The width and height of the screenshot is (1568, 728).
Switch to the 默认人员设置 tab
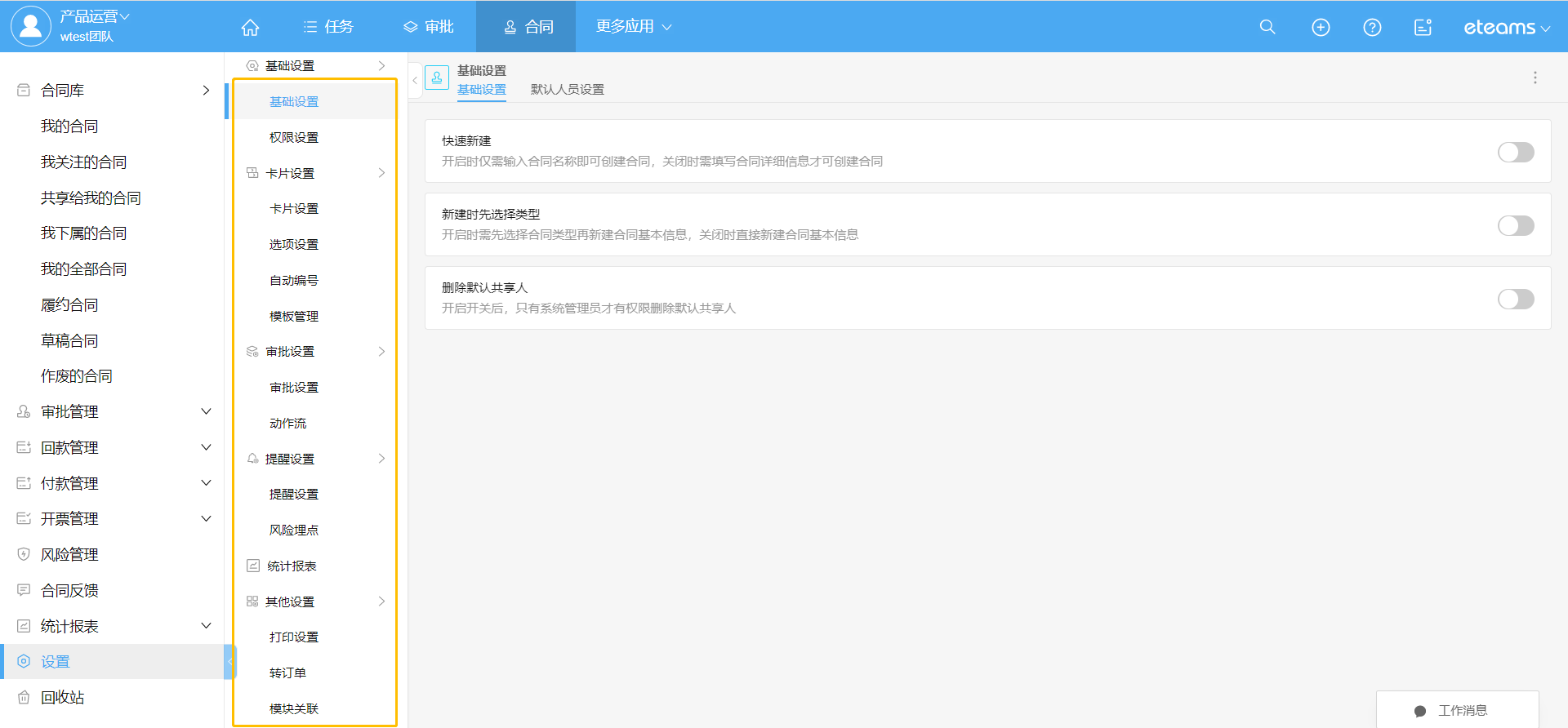(567, 90)
